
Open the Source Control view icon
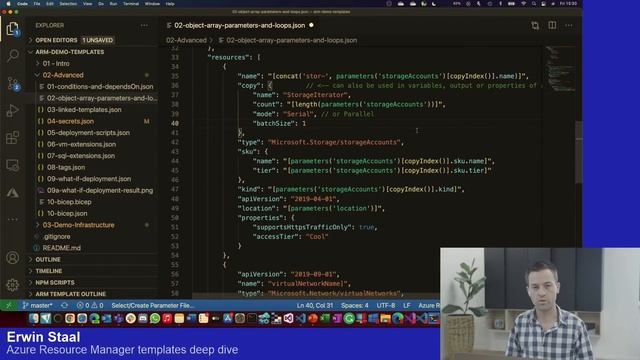pyautogui.click(x=13, y=83)
